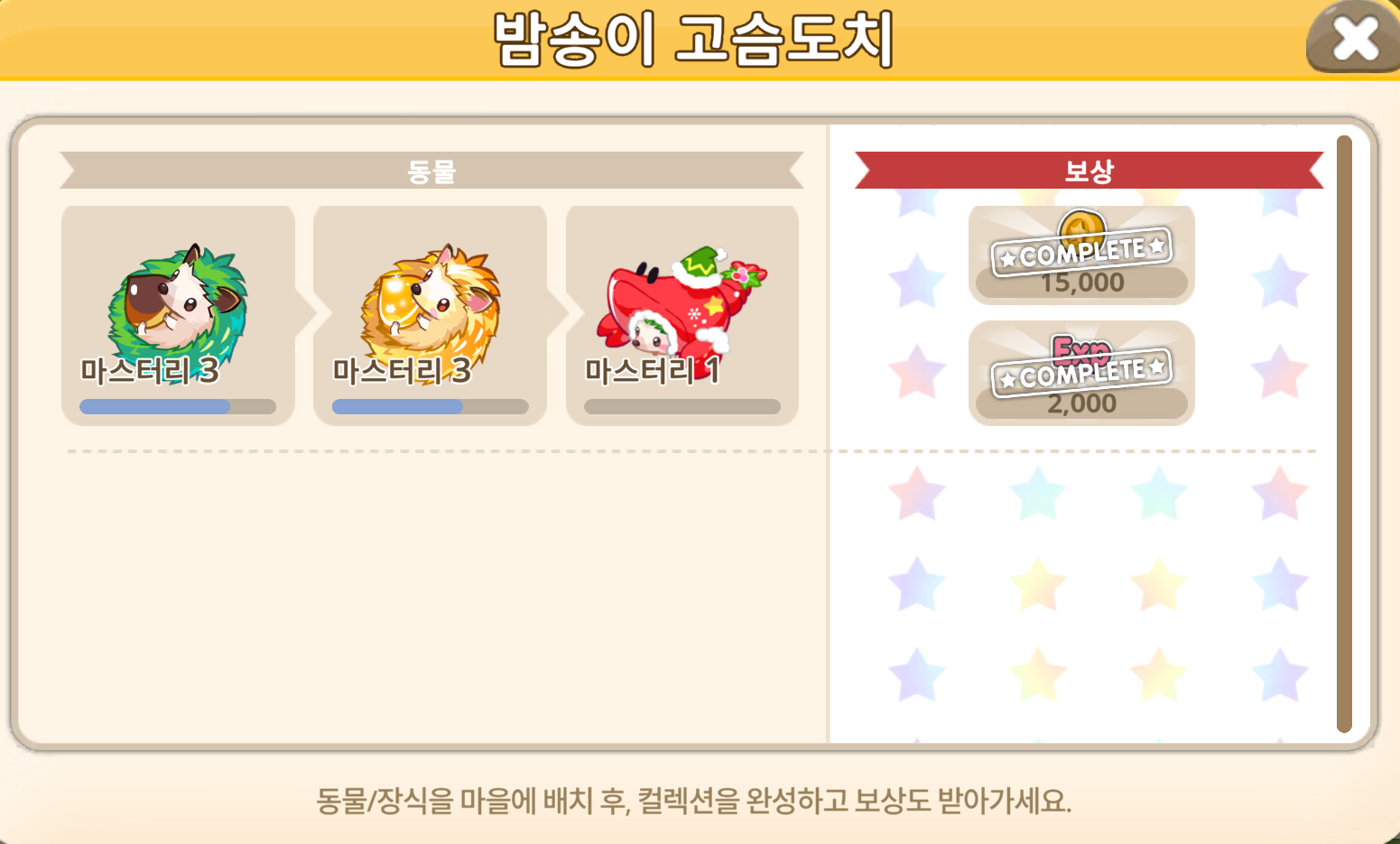The image size is (1400, 844).
Task: Click the pink Exp reward icon
Action: coord(1081,348)
